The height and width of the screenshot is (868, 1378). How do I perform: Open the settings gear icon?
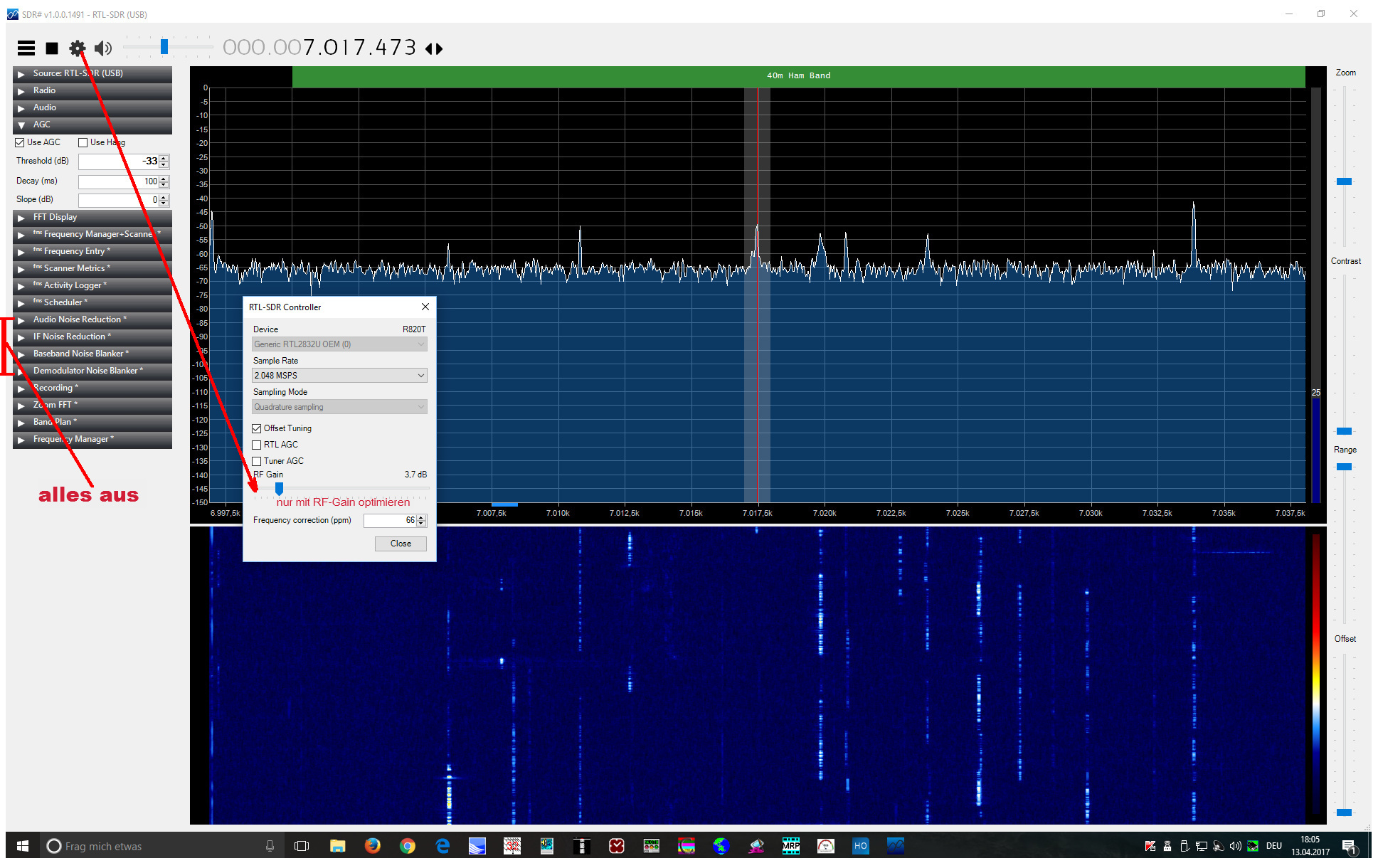click(x=77, y=48)
